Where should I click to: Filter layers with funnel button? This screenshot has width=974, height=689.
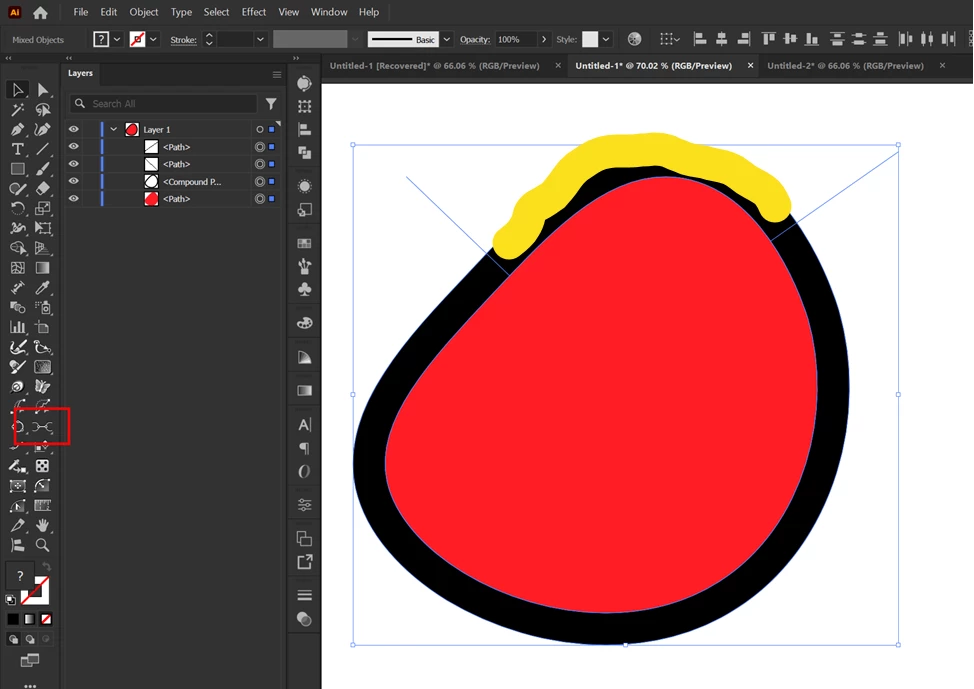(271, 103)
